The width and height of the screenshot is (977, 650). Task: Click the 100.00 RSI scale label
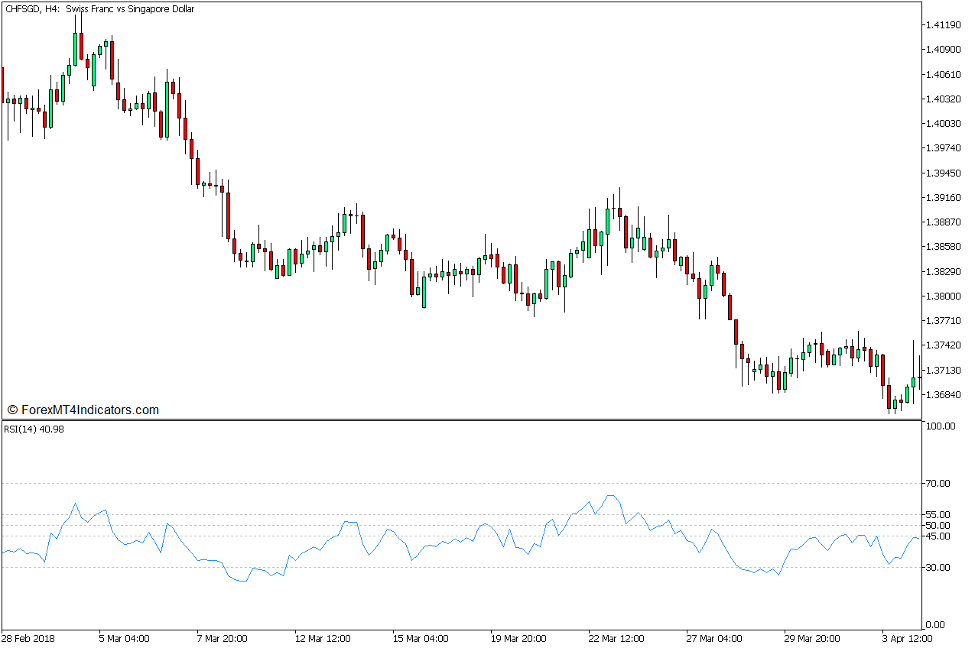(x=941, y=424)
